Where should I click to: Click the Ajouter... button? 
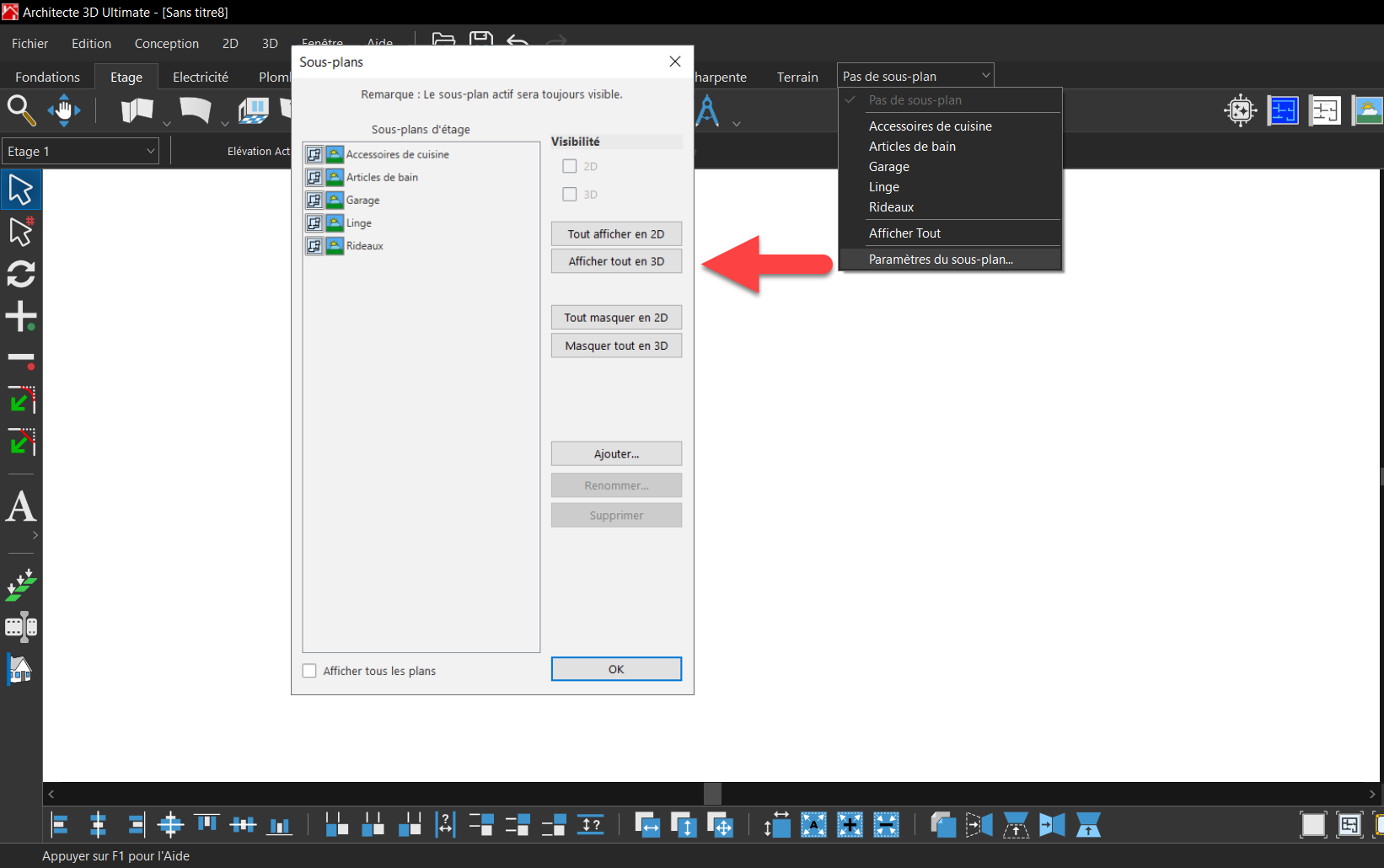(616, 453)
